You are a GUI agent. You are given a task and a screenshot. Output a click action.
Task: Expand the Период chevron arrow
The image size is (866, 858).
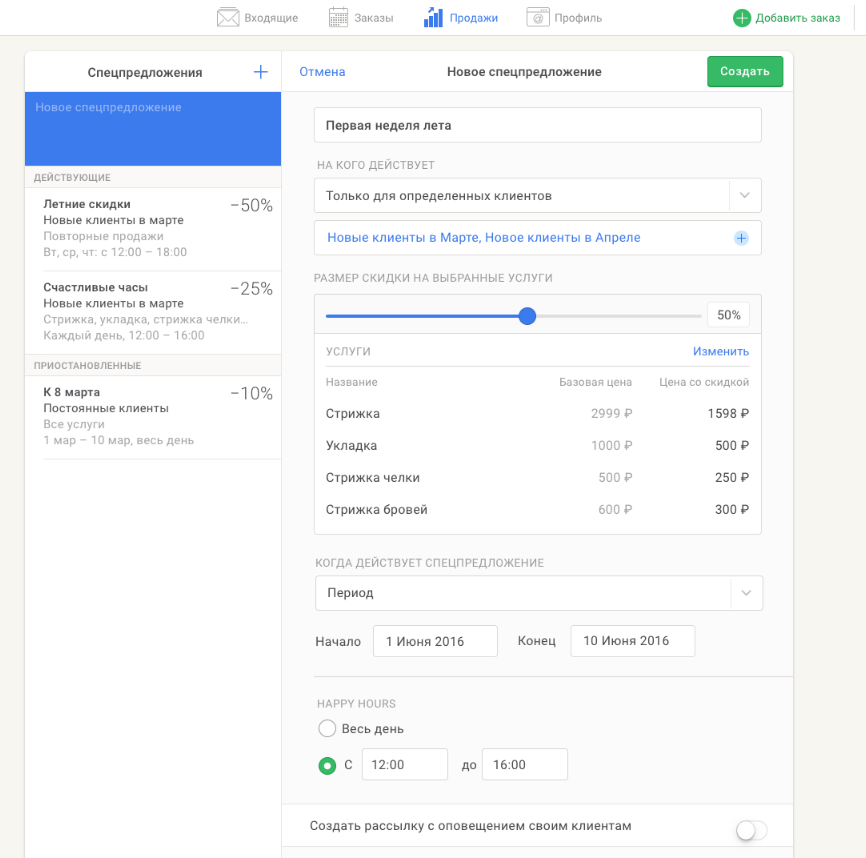[x=746, y=593]
